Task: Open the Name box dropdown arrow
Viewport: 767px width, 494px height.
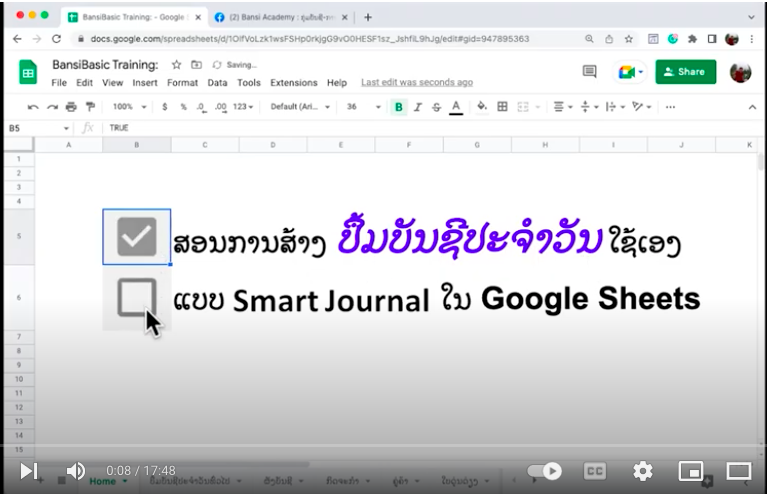Action: click(x=66, y=128)
